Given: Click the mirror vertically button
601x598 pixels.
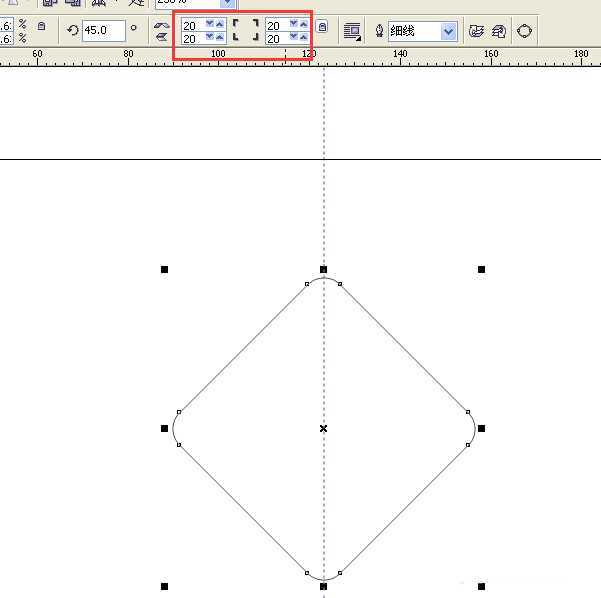Looking at the screenshot, I should (161, 38).
